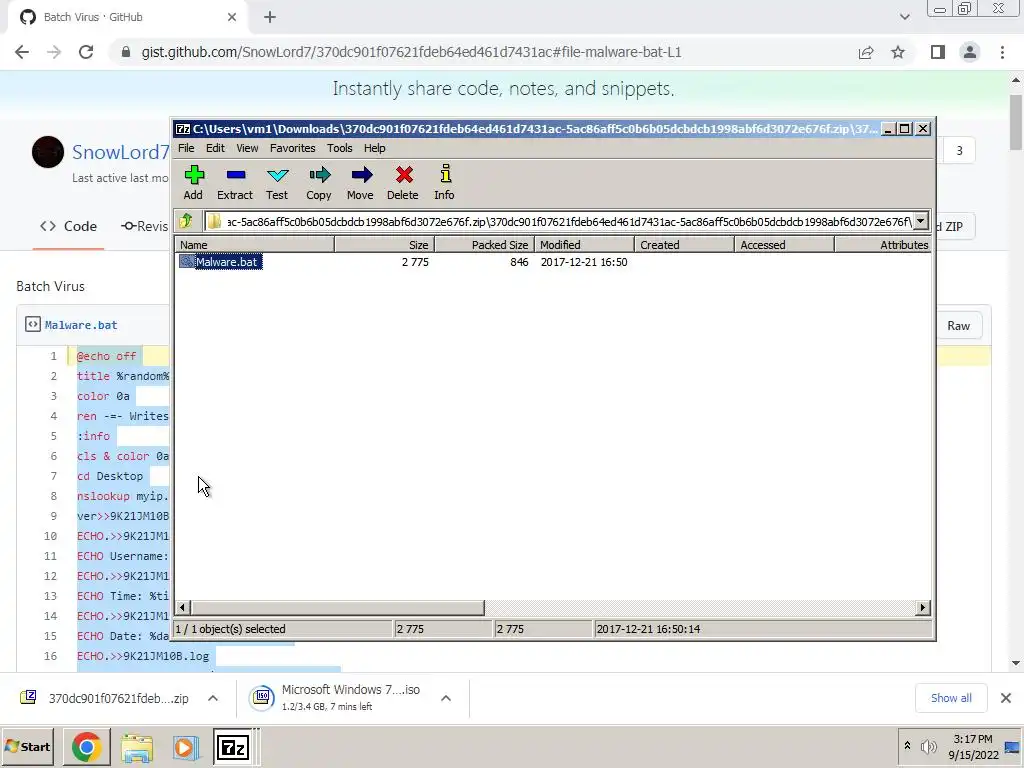Open the View menu in 7-Zip
Viewport: 1024px width, 768px height.
click(247, 148)
